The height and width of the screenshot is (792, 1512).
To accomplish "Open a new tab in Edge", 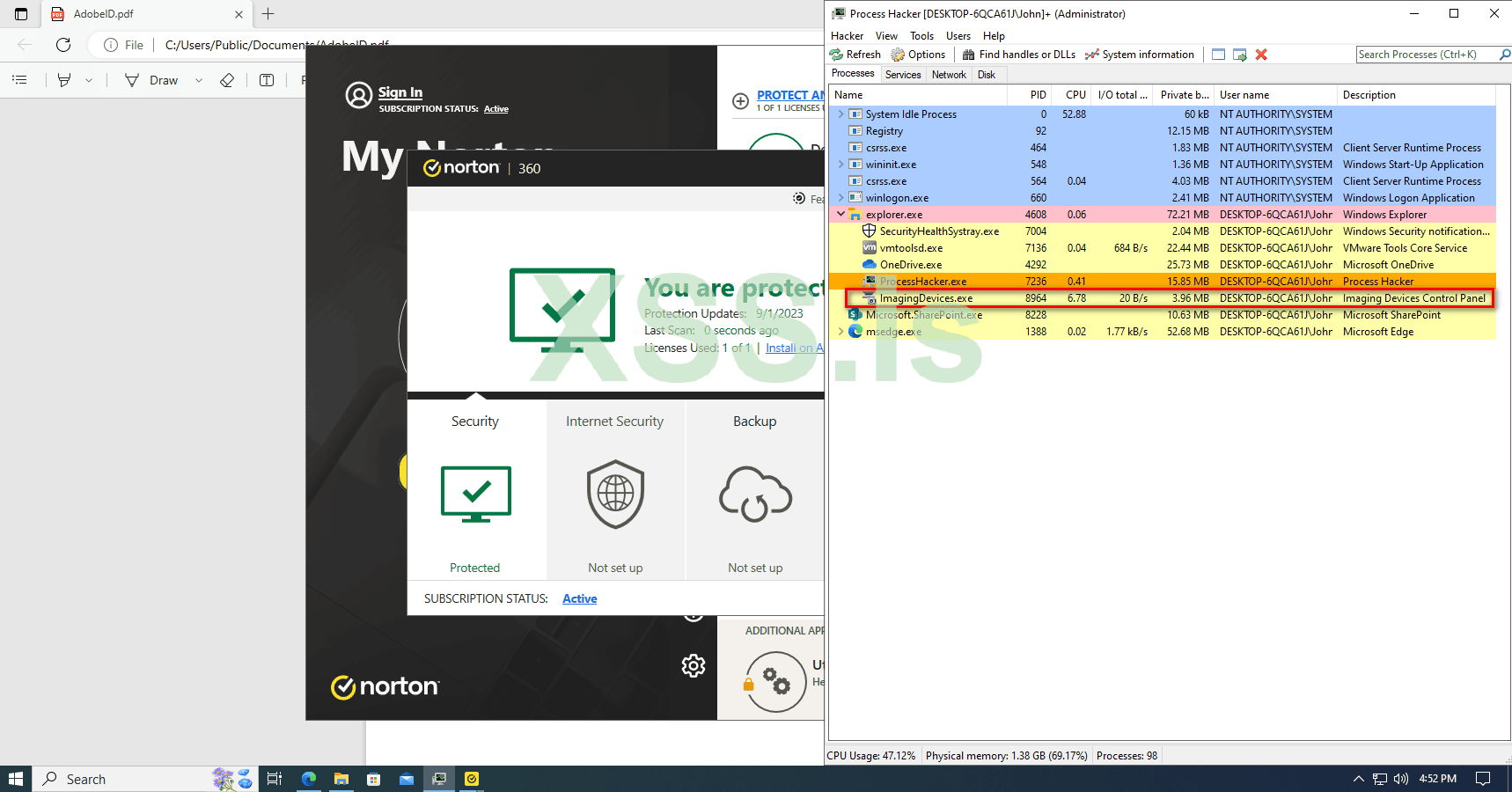I will click(x=268, y=14).
